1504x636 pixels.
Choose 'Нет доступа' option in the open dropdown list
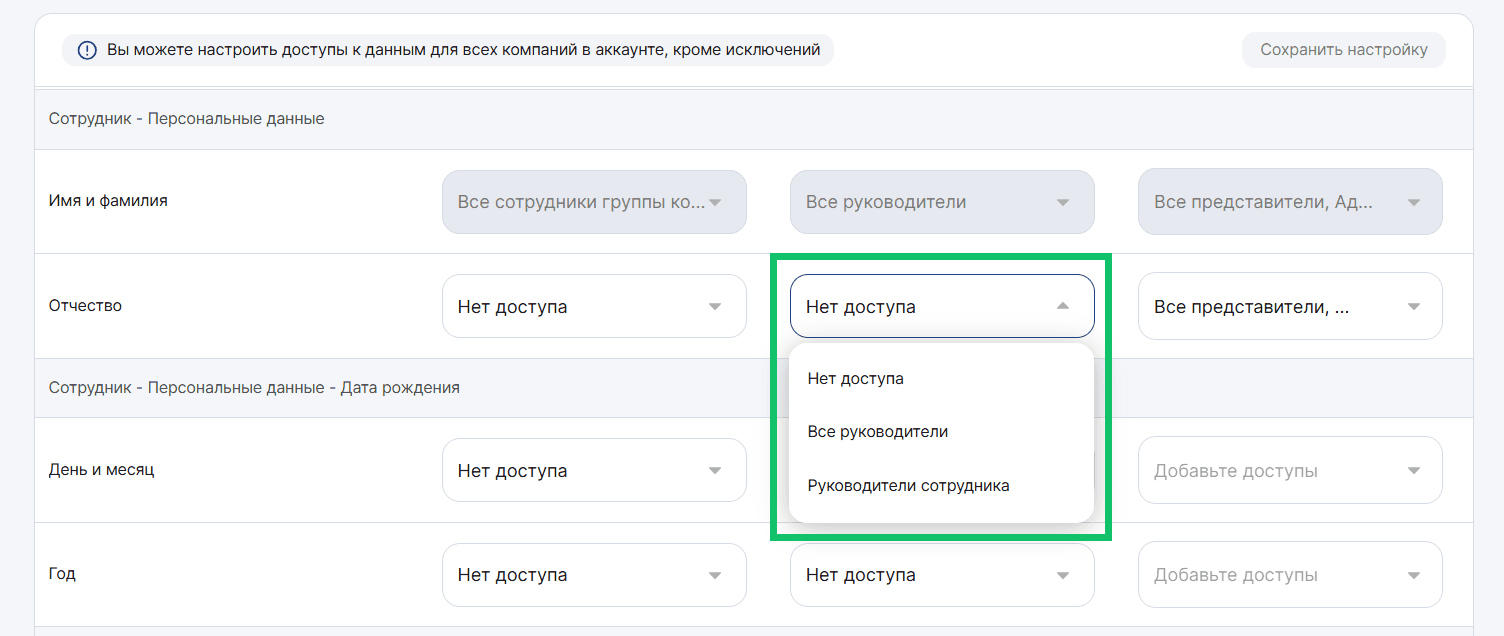855,378
